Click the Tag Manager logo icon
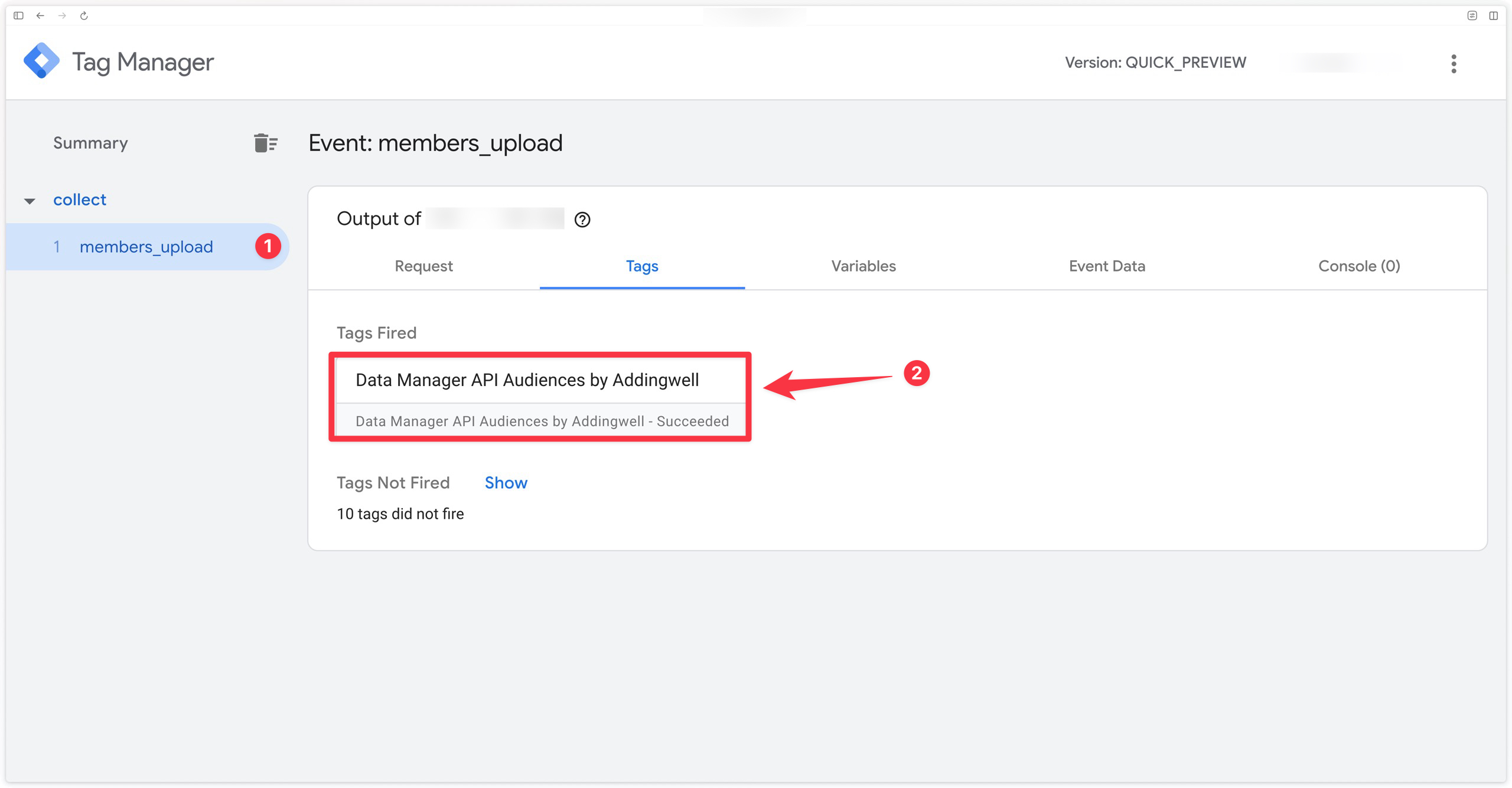Screen dimensions: 1512x788 pos(41,61)
